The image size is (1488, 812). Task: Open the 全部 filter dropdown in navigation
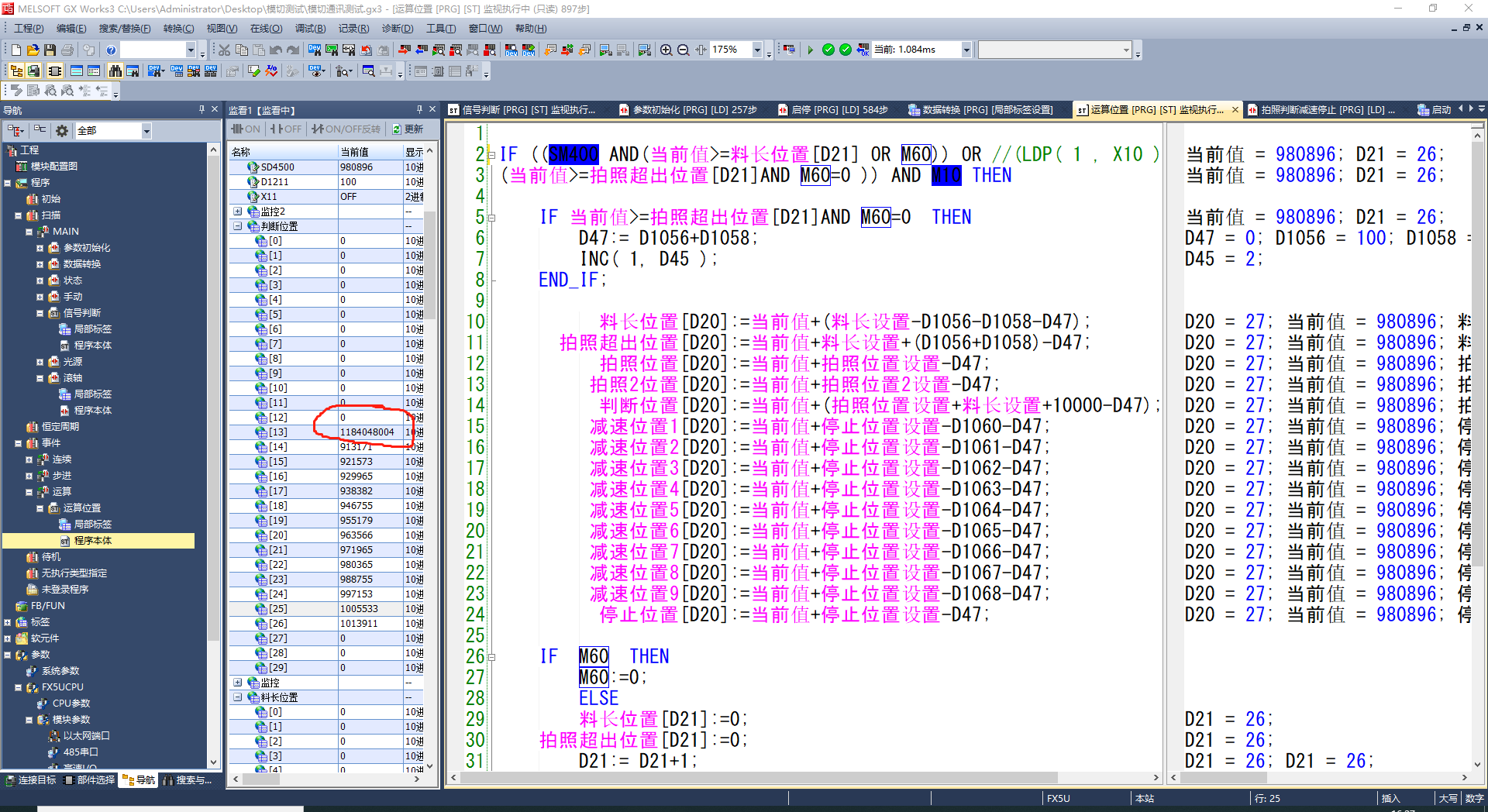coord(146,131)
